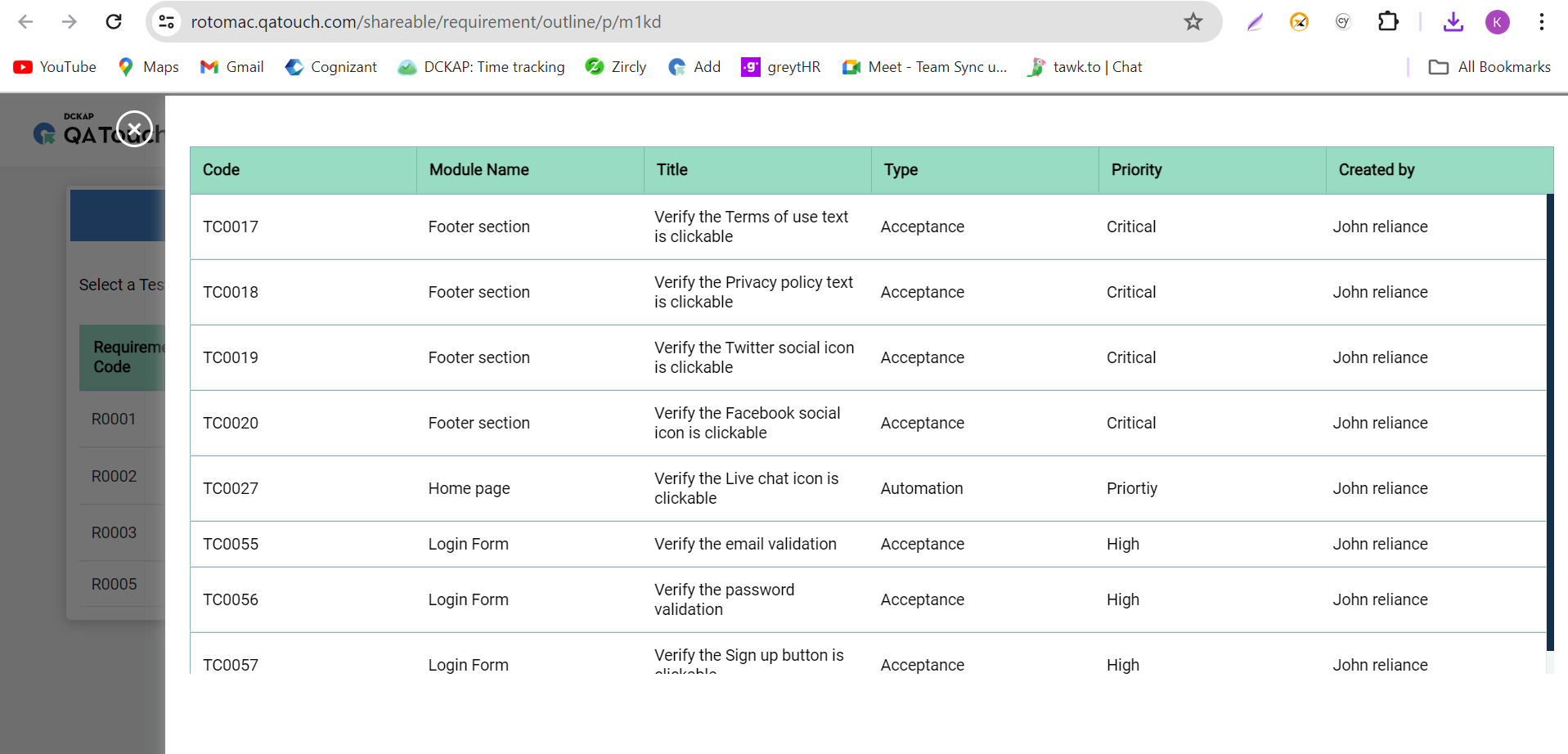Open site information icon in address bar
This screenshot has height=754, width=1568.
click(167, 22)
